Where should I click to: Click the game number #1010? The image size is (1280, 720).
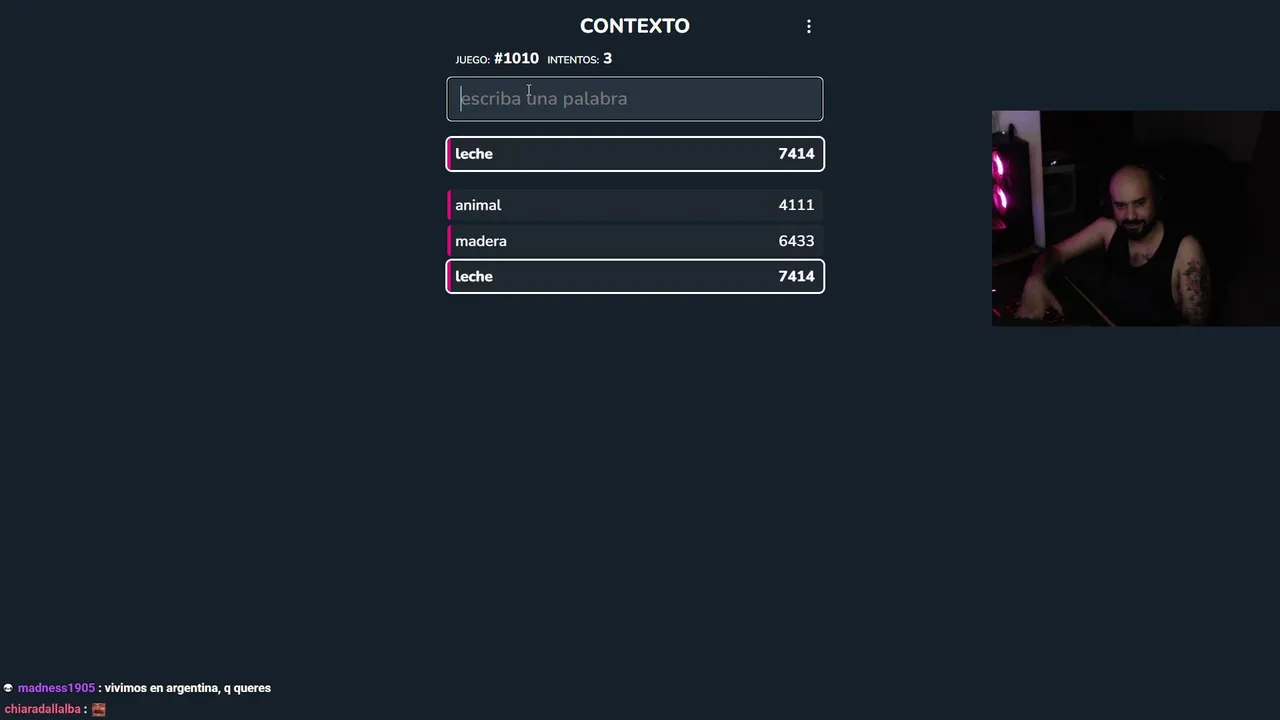(x=516, y=59)
